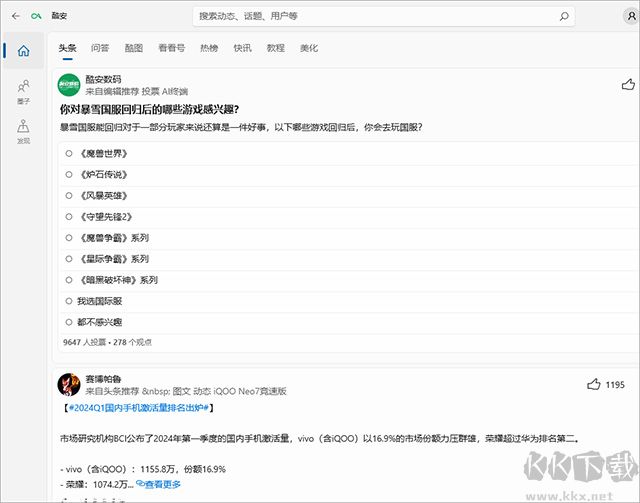Select poll option 《守望先锋2》
The width and height of the screenshot is (640, 503).
(69, 217)
